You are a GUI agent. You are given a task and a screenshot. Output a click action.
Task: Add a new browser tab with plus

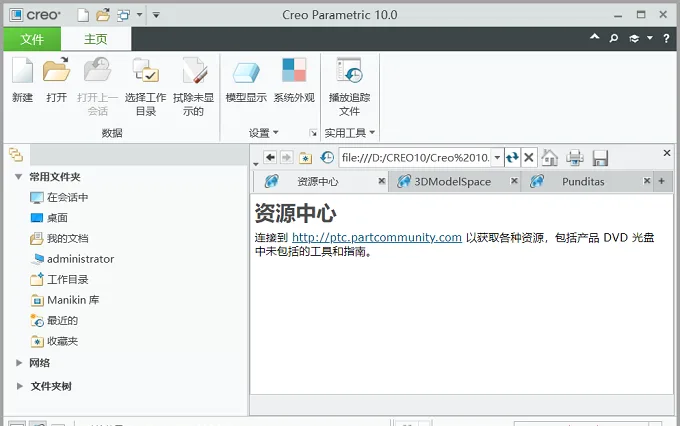[x=662, y=181]
